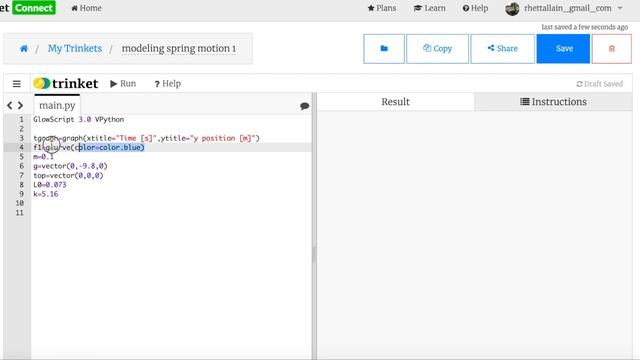The width and height of the screenshot is (640, 360).
Task: Click line 9 'k=5.16'
Action: tap(46, 194)
